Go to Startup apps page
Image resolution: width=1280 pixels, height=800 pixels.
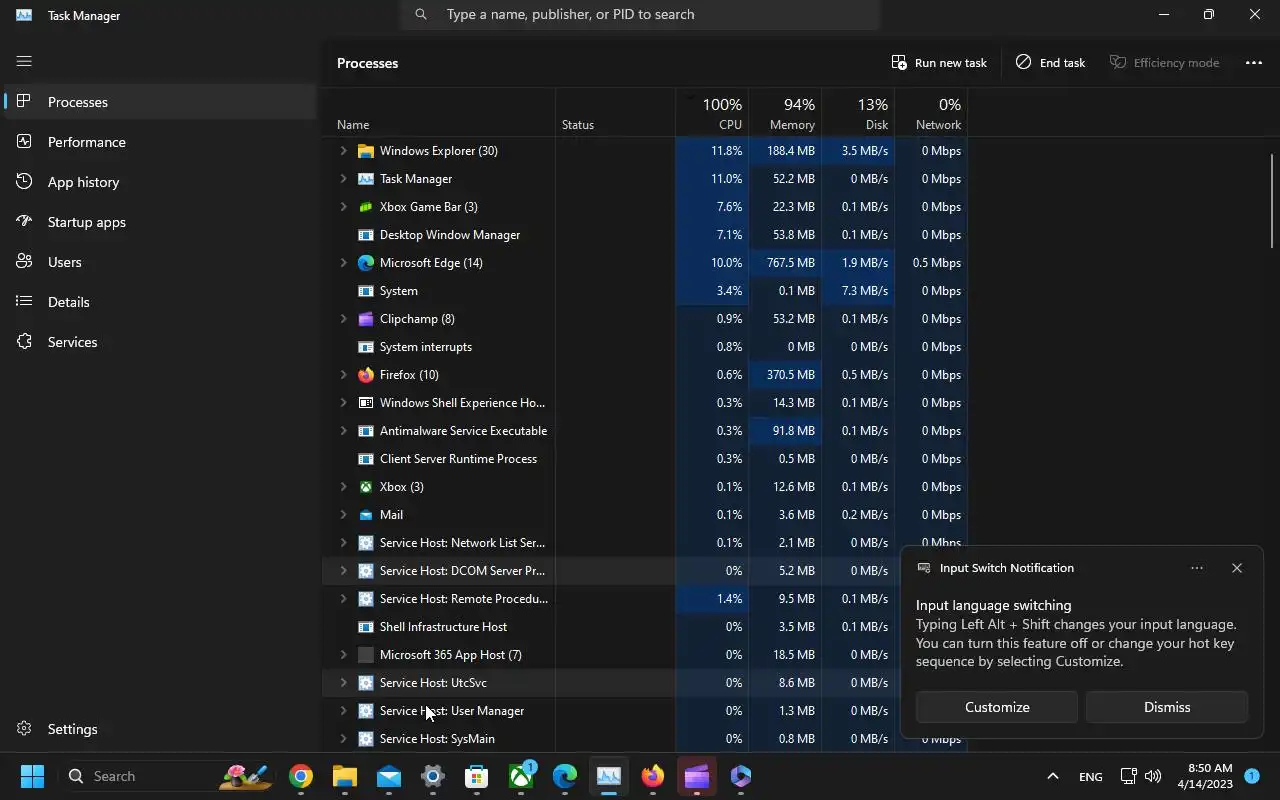click(160, 222)
